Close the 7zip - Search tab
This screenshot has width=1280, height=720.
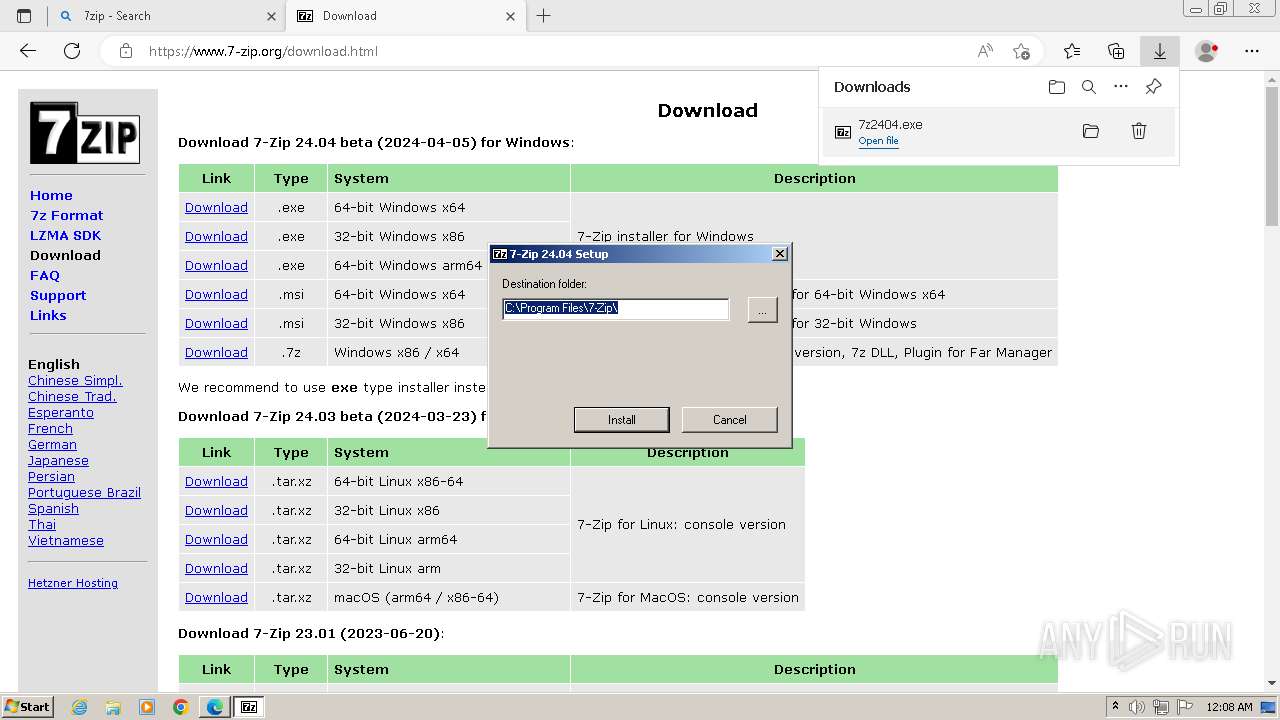click(271, 16)
